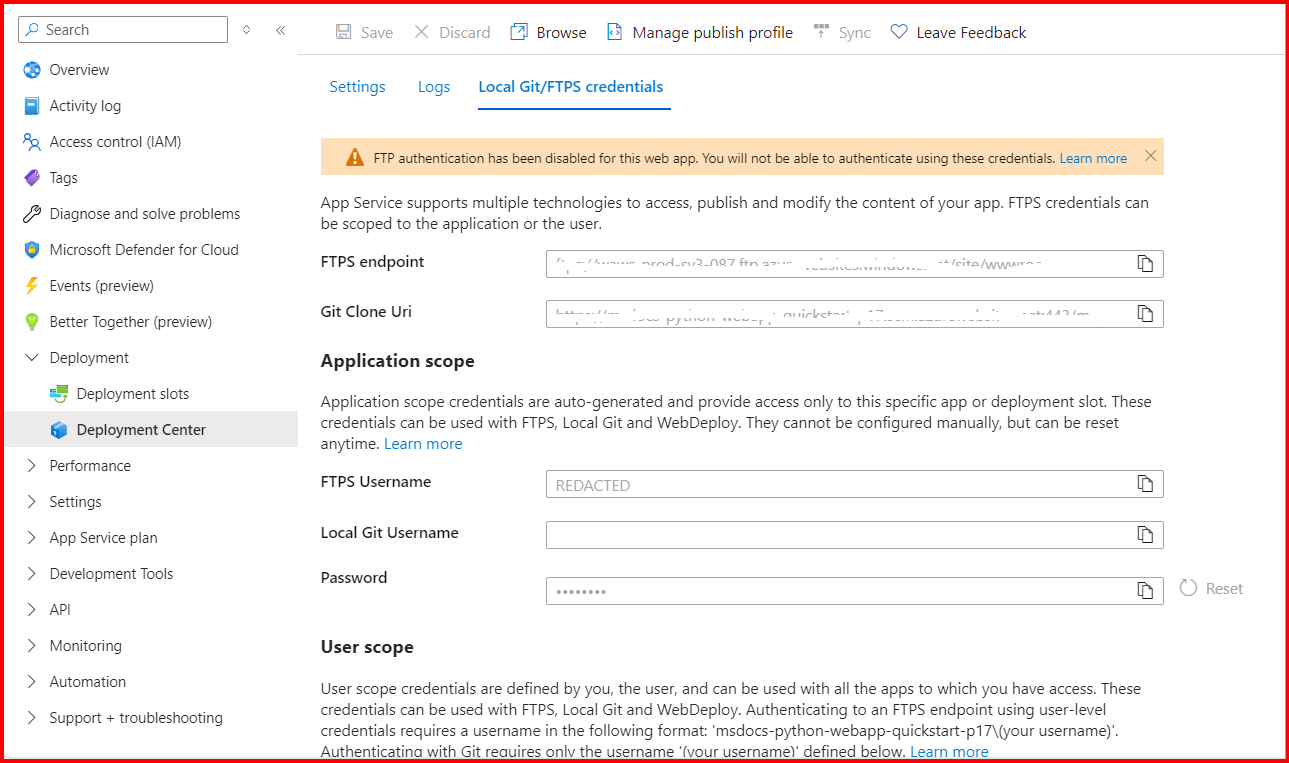Expand the Monitoring section

click(32, 646)
